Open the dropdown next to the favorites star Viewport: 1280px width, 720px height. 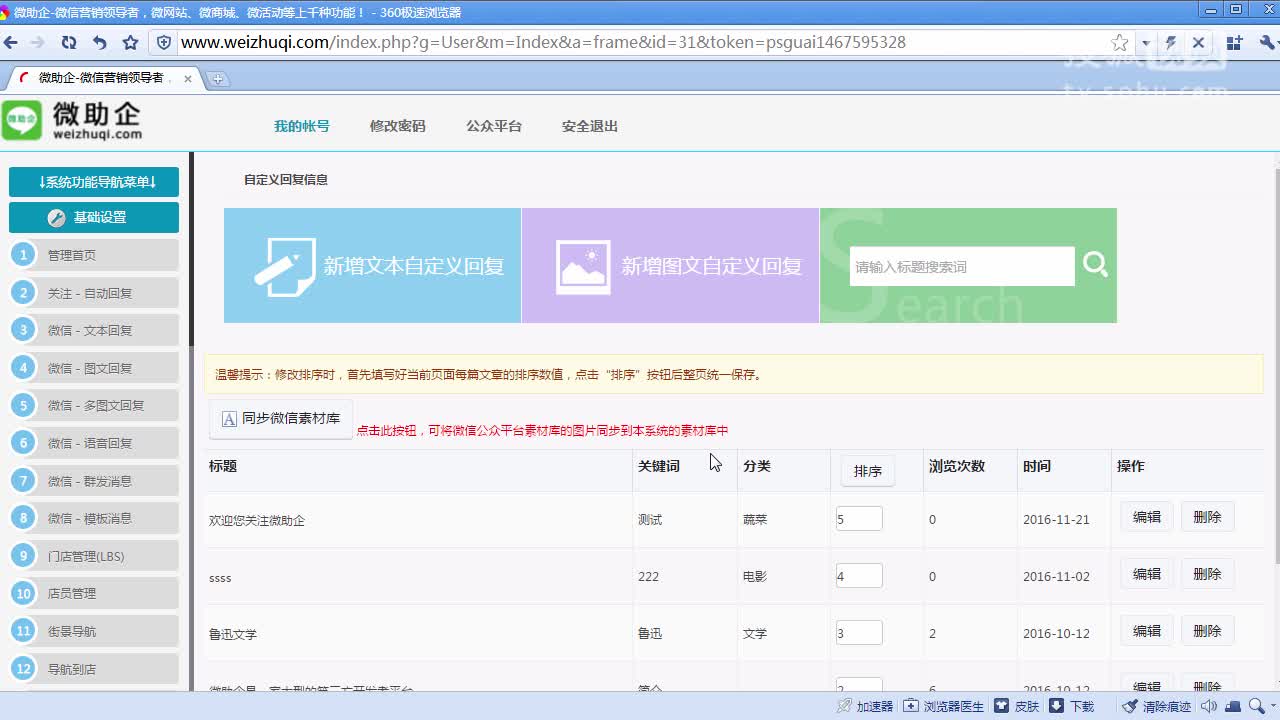click(1146, 43)
